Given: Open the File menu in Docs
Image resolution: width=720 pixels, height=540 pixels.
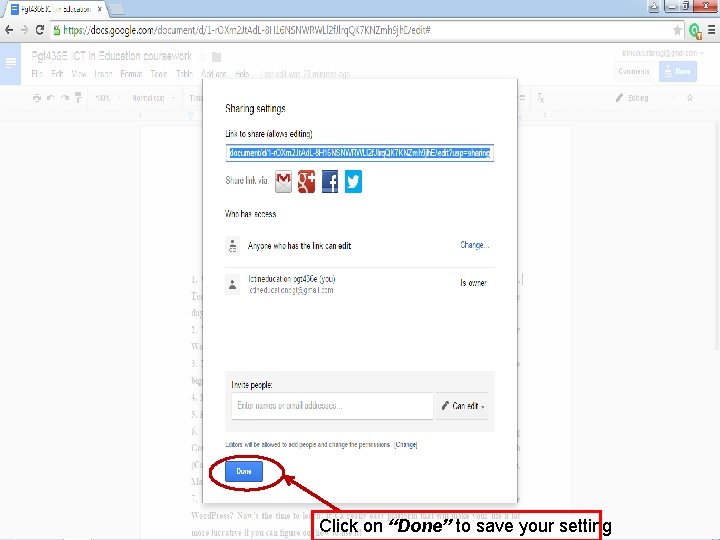Looking at the screenshot, I should 37,73.
